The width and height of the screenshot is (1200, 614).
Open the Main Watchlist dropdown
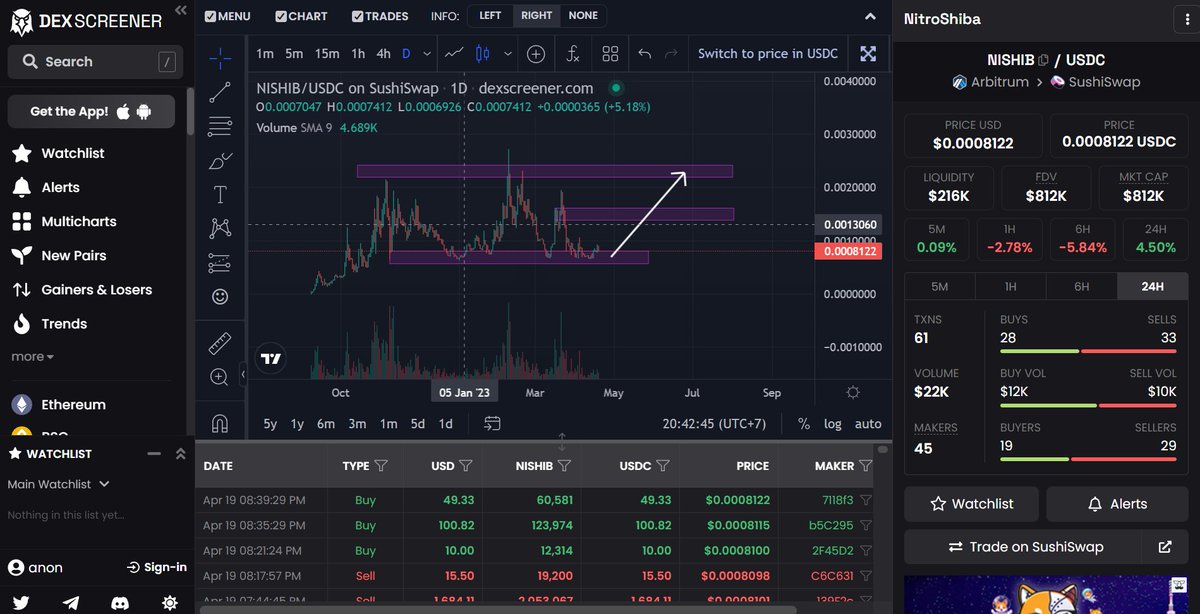tap(58, 484)
